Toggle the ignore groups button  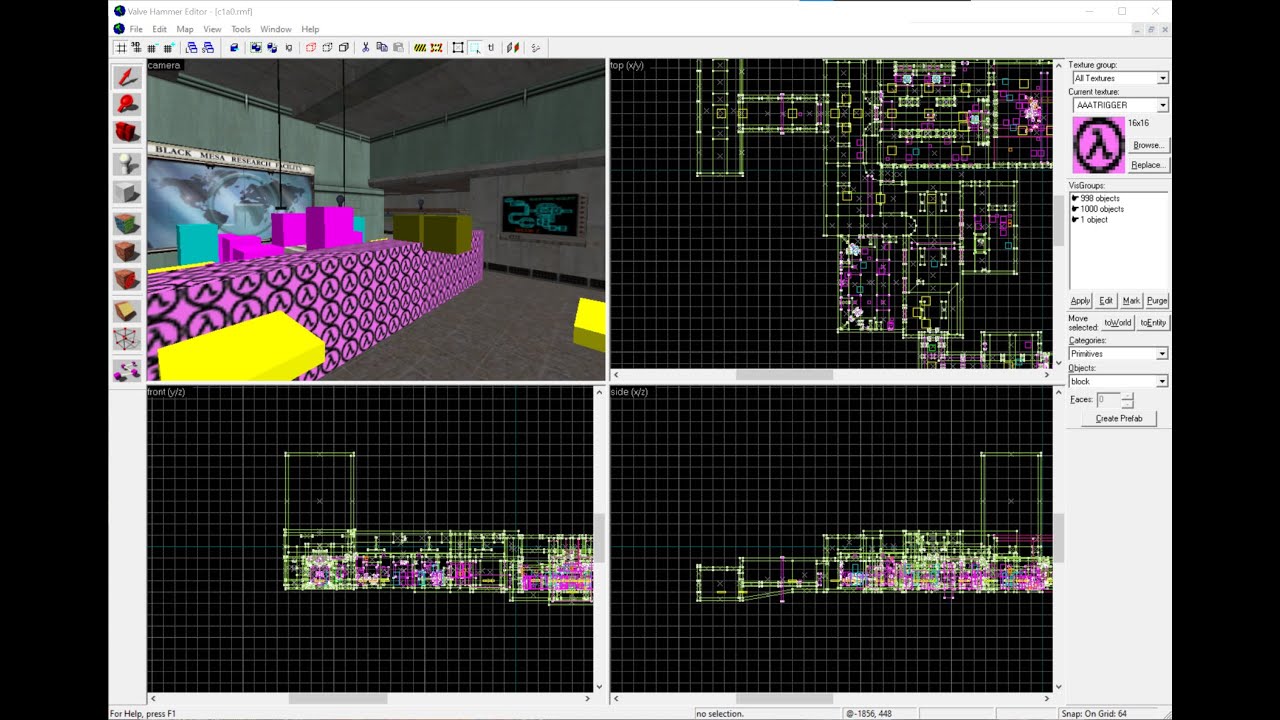[289, 47]
